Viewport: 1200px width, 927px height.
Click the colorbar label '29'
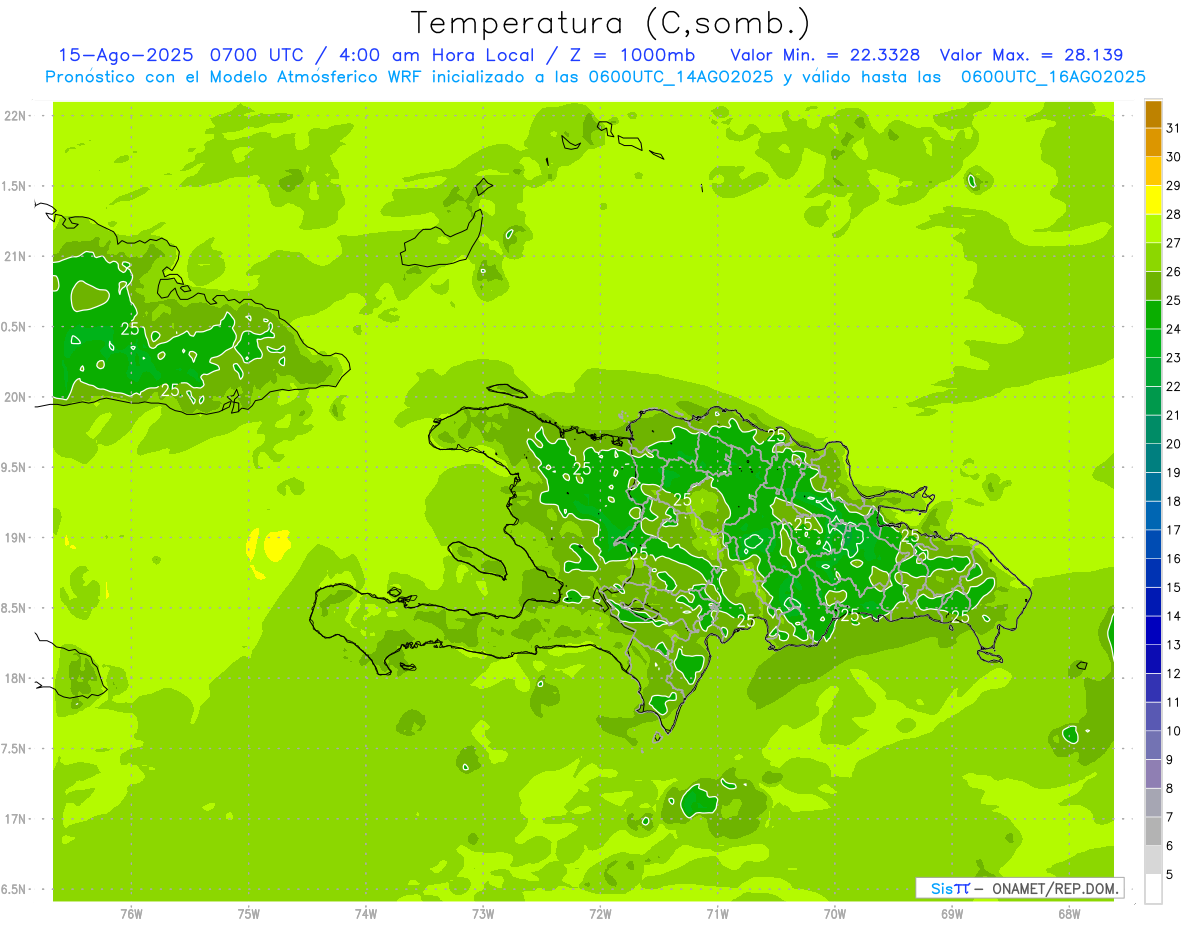(1174, 186)
